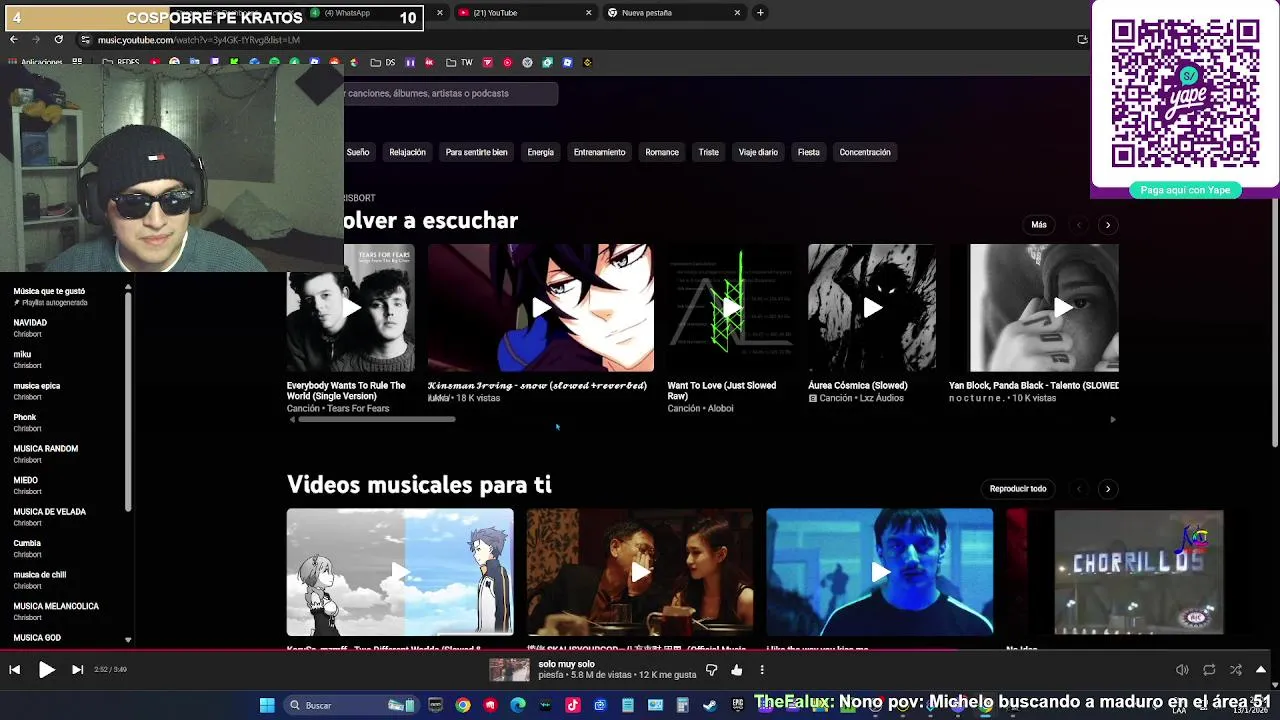Click Reproducir todo button
The image size is (1280, 720).
point(1018,489)
